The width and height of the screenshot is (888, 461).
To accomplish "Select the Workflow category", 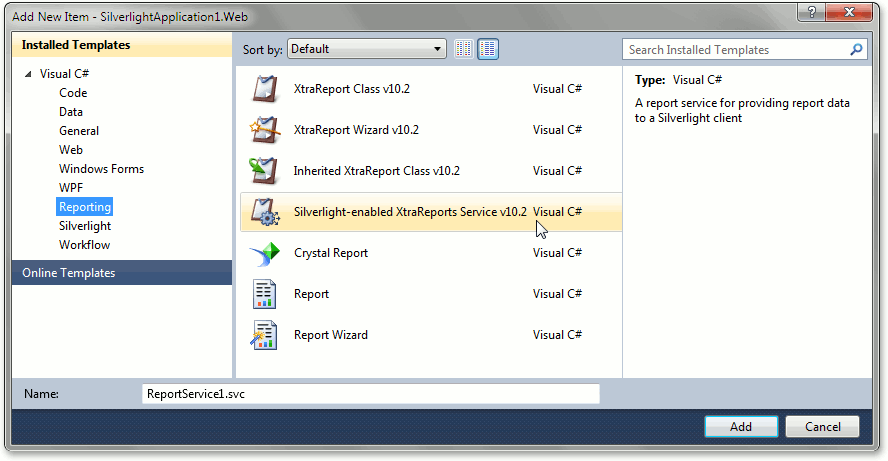I will coord(84,245).
